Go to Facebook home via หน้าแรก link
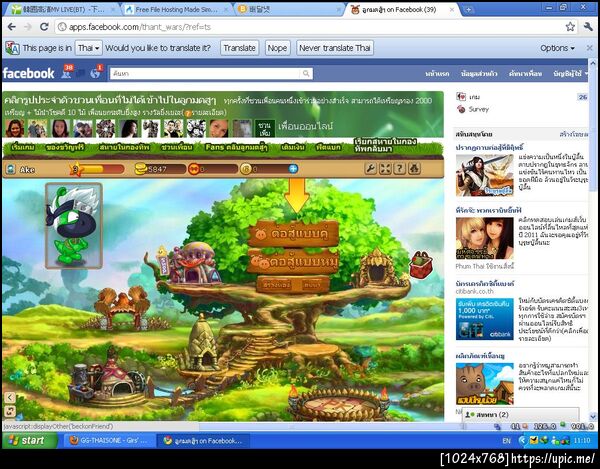Screen dimensions: 600x469 437,73
